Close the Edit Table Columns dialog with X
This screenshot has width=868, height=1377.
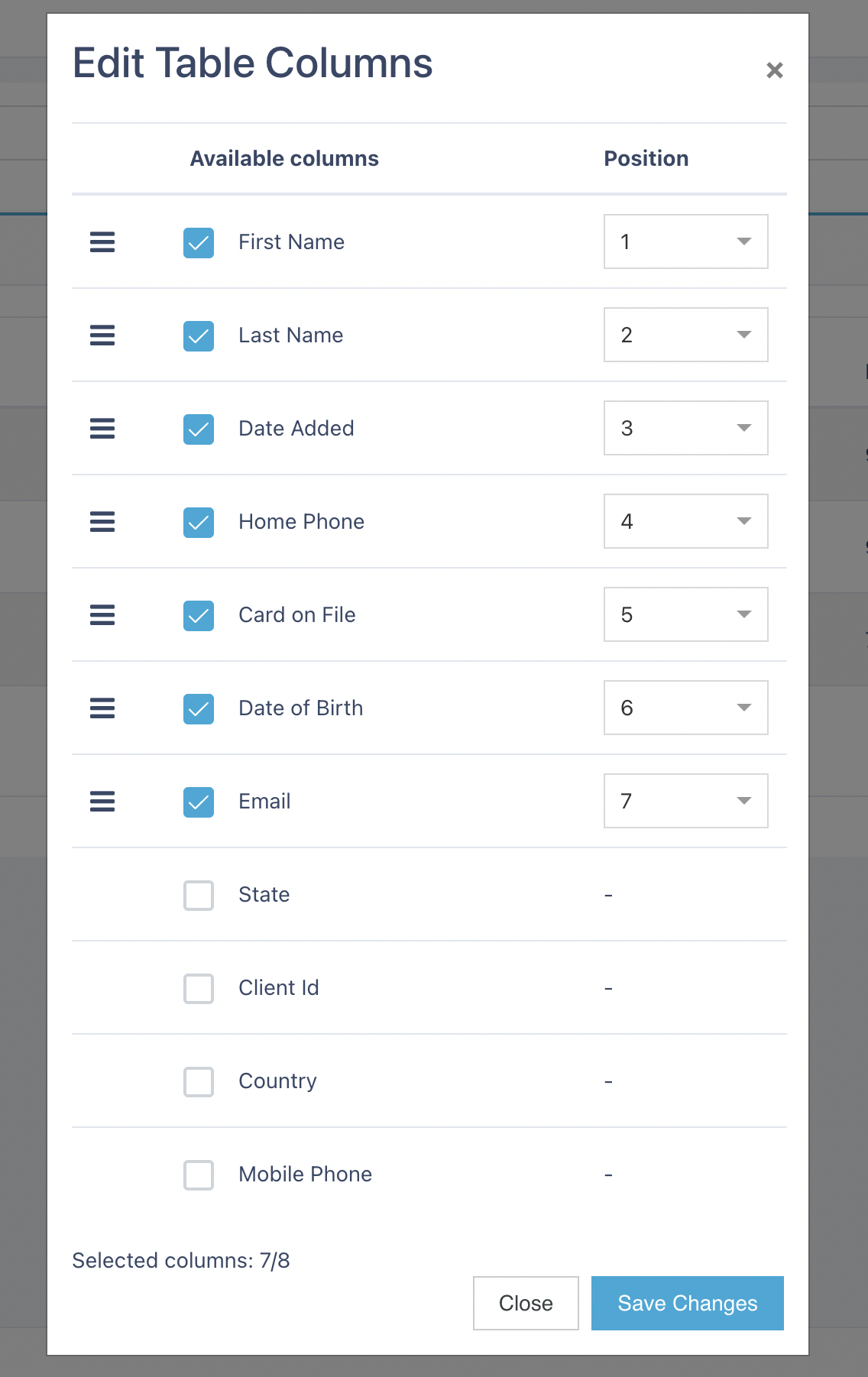[775, 70]
